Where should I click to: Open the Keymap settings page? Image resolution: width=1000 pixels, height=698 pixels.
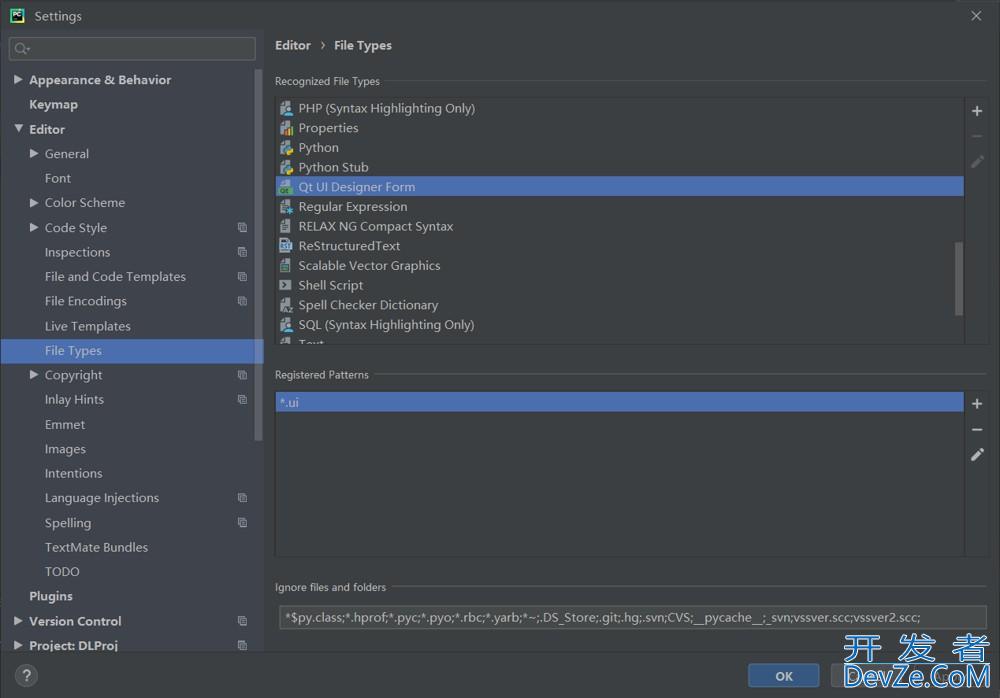54,104
